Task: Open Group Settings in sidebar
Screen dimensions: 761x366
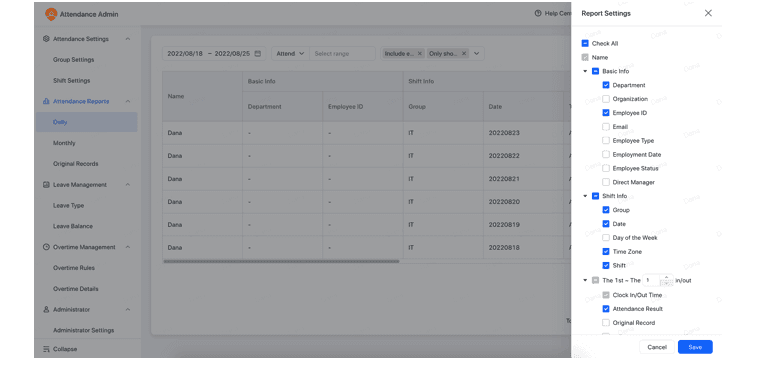Action: (x=73, y=60)
